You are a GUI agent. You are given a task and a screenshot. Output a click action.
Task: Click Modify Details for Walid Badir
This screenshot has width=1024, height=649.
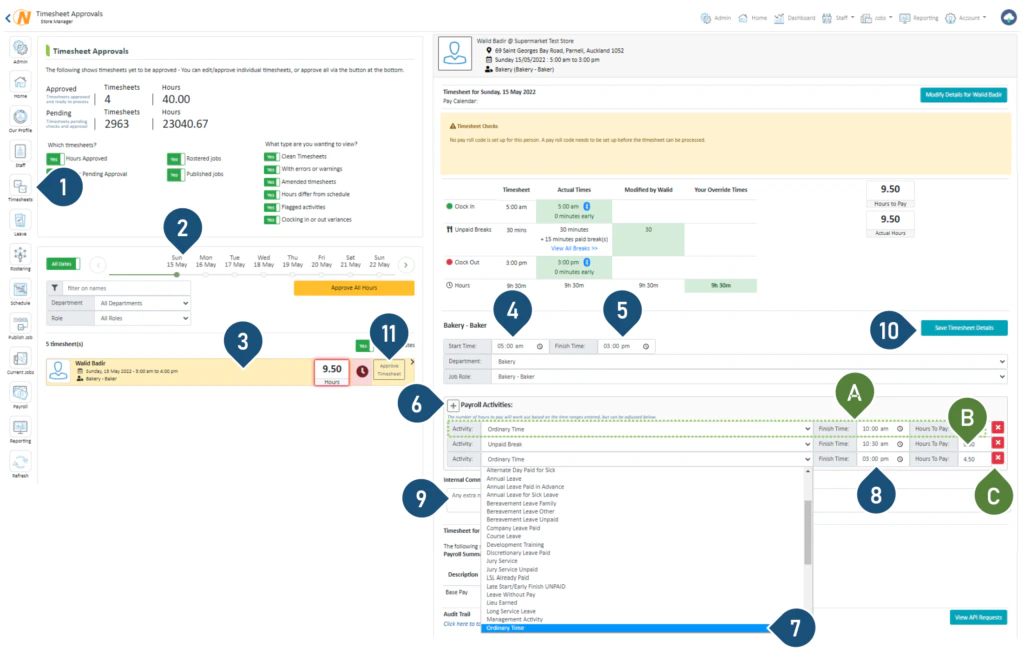click(x=963, y=95)
